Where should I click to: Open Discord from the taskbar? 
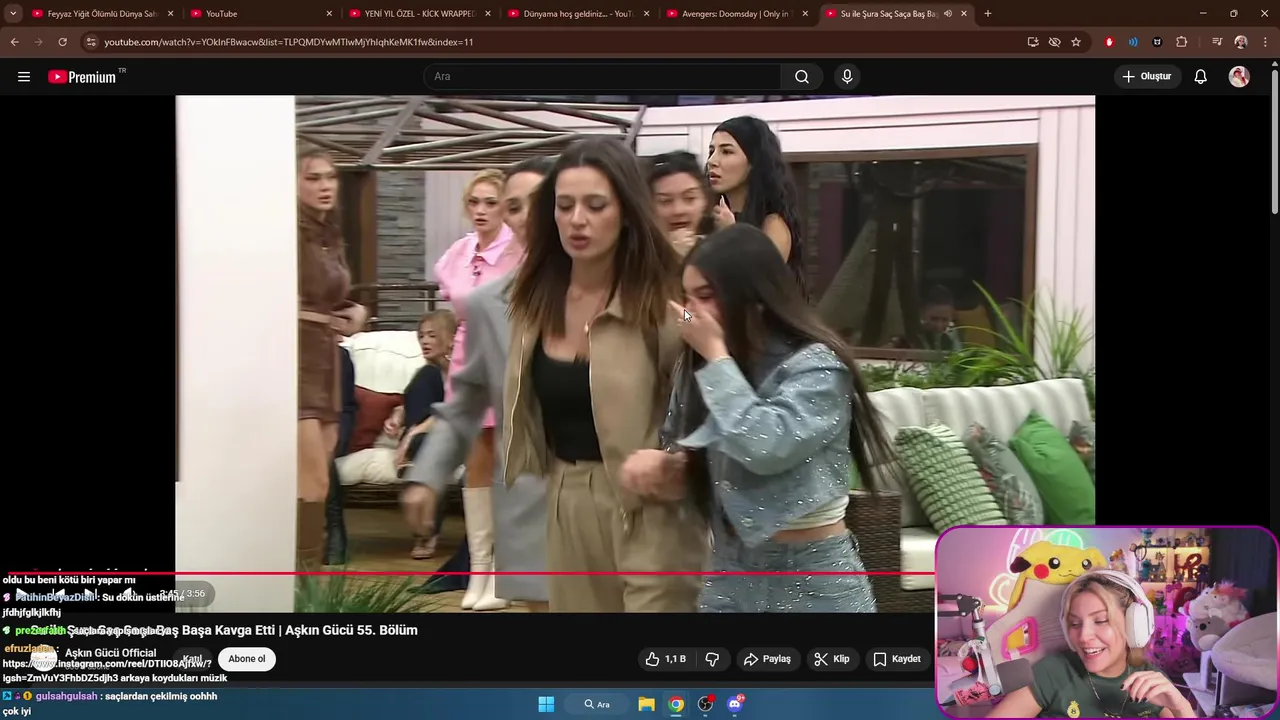pyautogui.click(x=736, y=704)
